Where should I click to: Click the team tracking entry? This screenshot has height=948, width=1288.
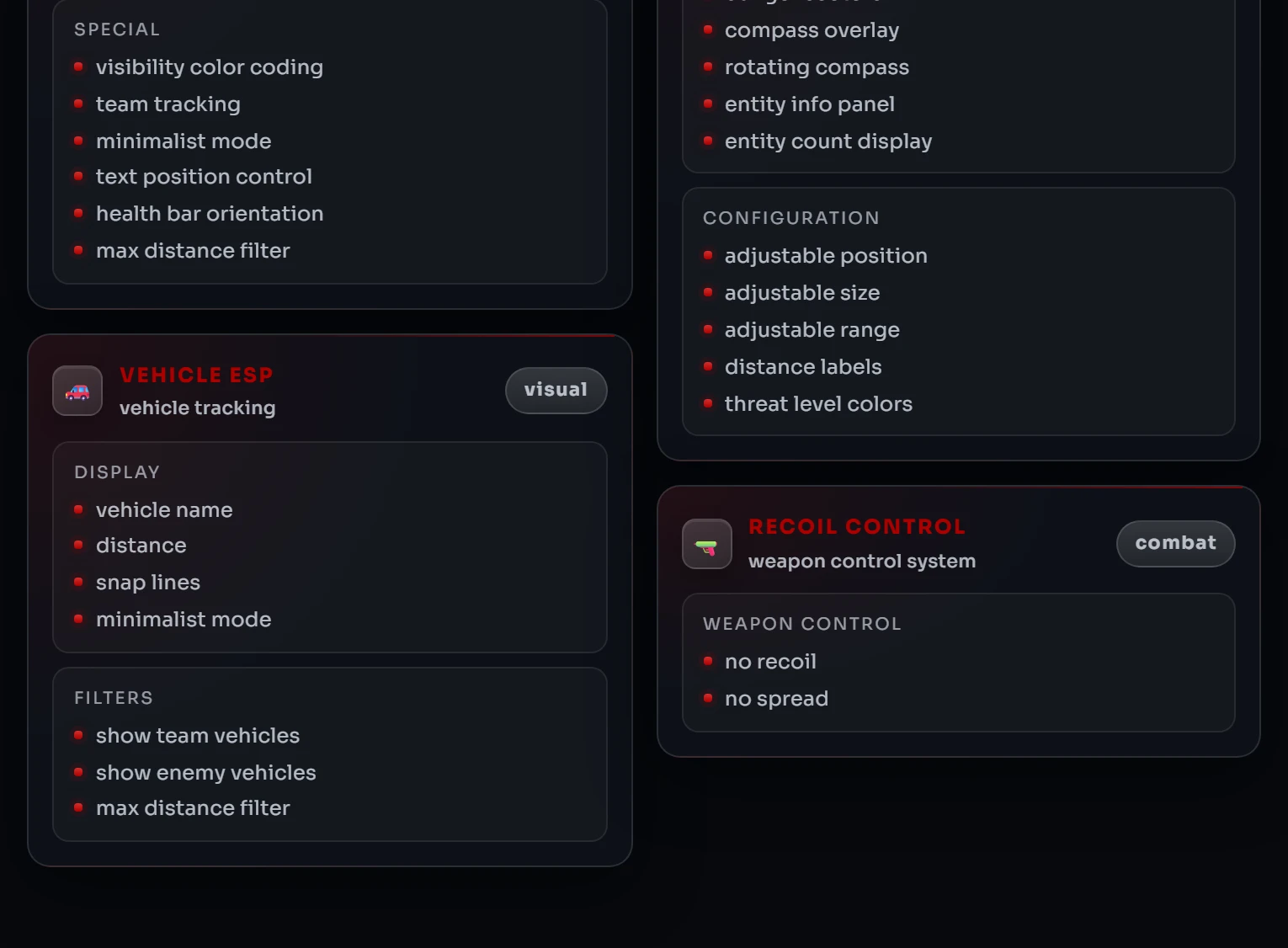(168, 104)
